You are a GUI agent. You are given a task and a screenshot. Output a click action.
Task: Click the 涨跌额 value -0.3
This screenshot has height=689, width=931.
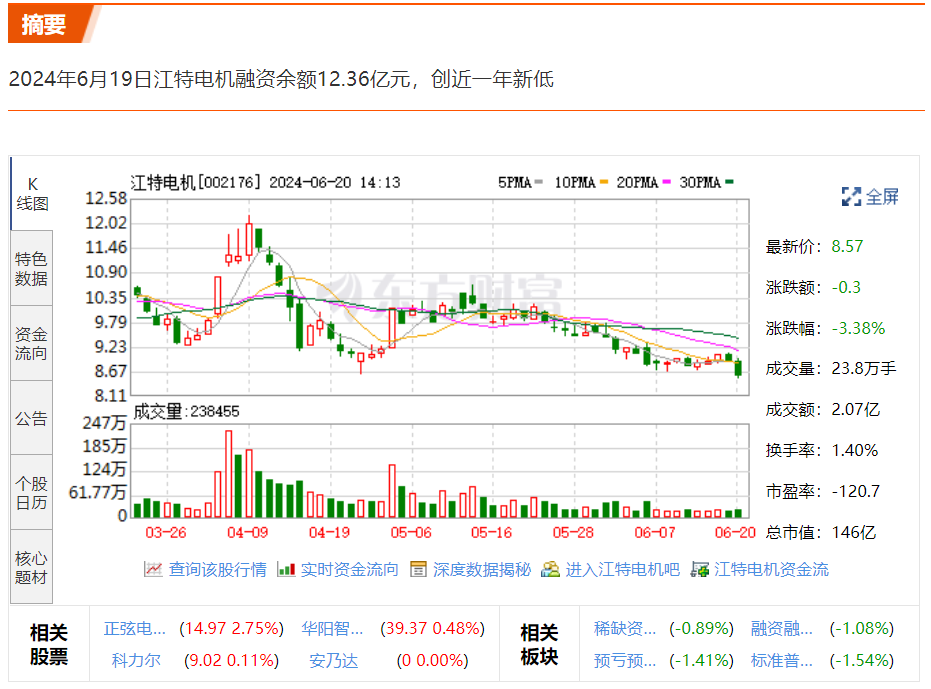point(846,287)
